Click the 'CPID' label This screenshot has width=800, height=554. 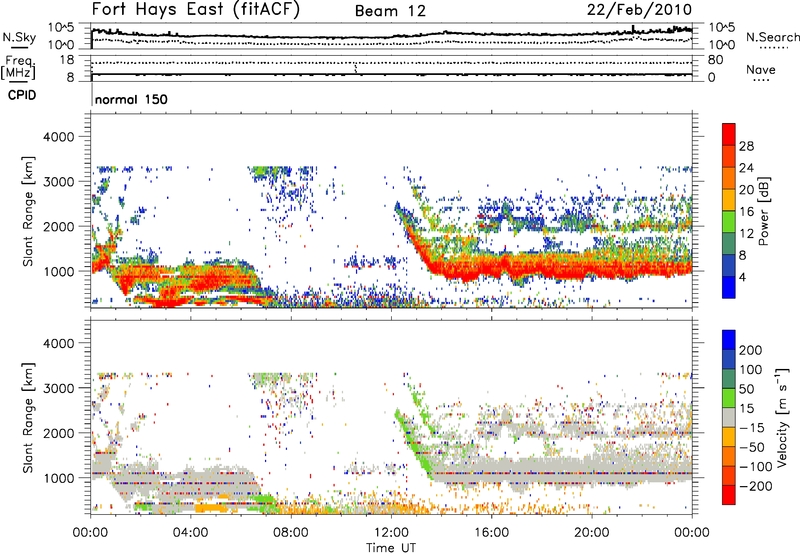[22, 95]
